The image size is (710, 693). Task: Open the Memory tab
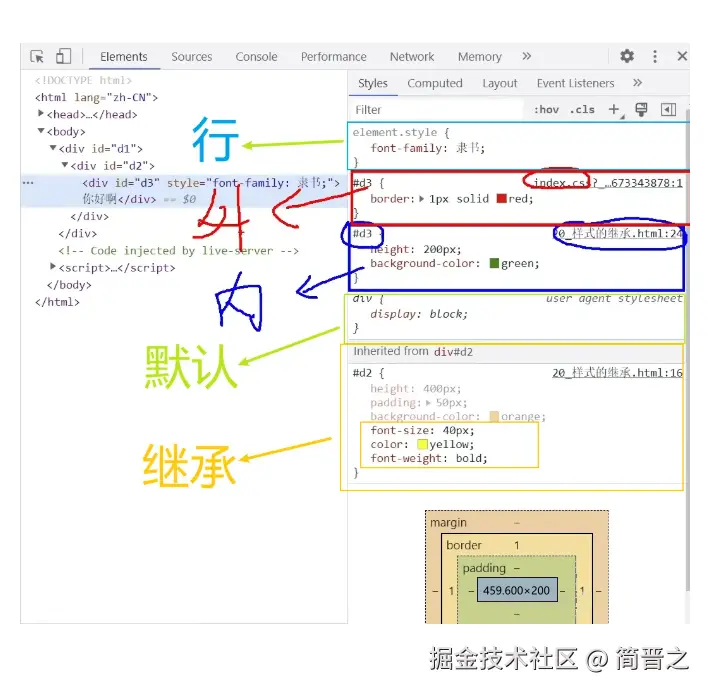[x=480, y=57]
